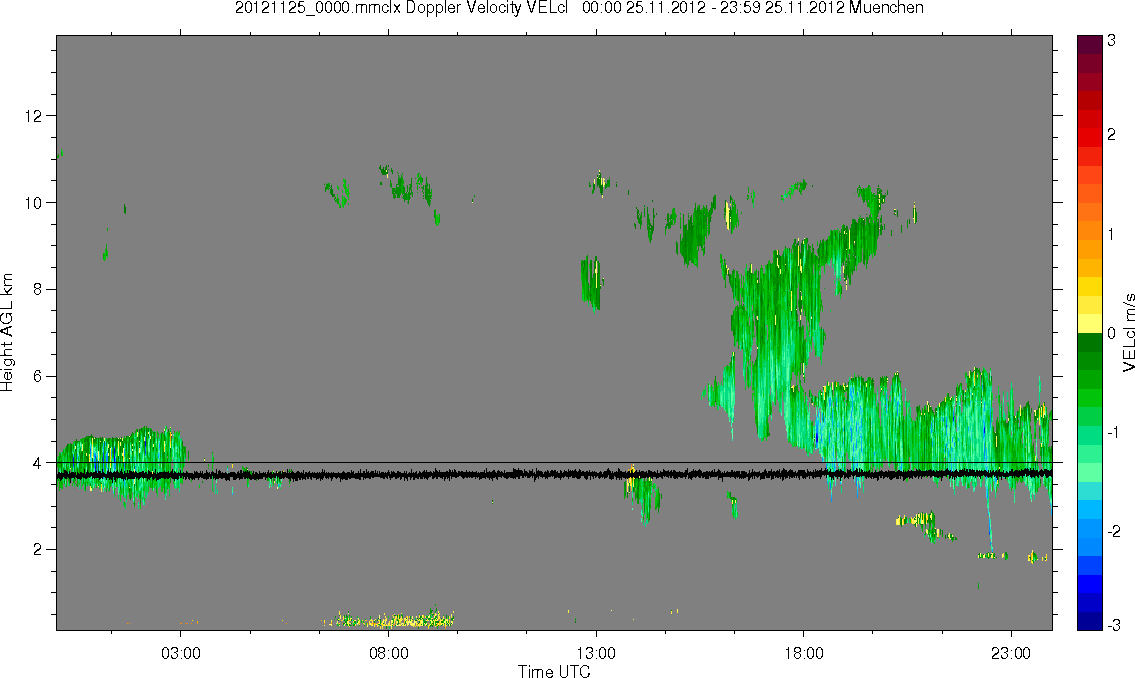Click the 13:00 time tick label
The height and width of the screenshot is (678, 1135).
596,653
